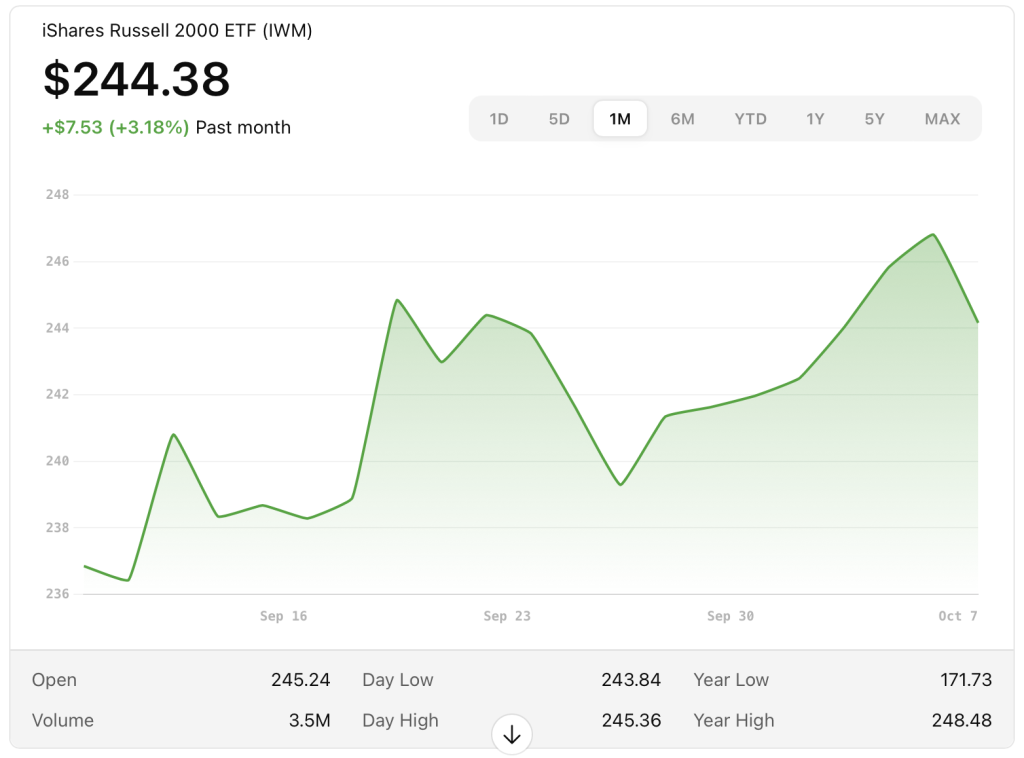Switch chart to 1D range
Viewport: 1024px width, 758px height.
tap(499, 119)
